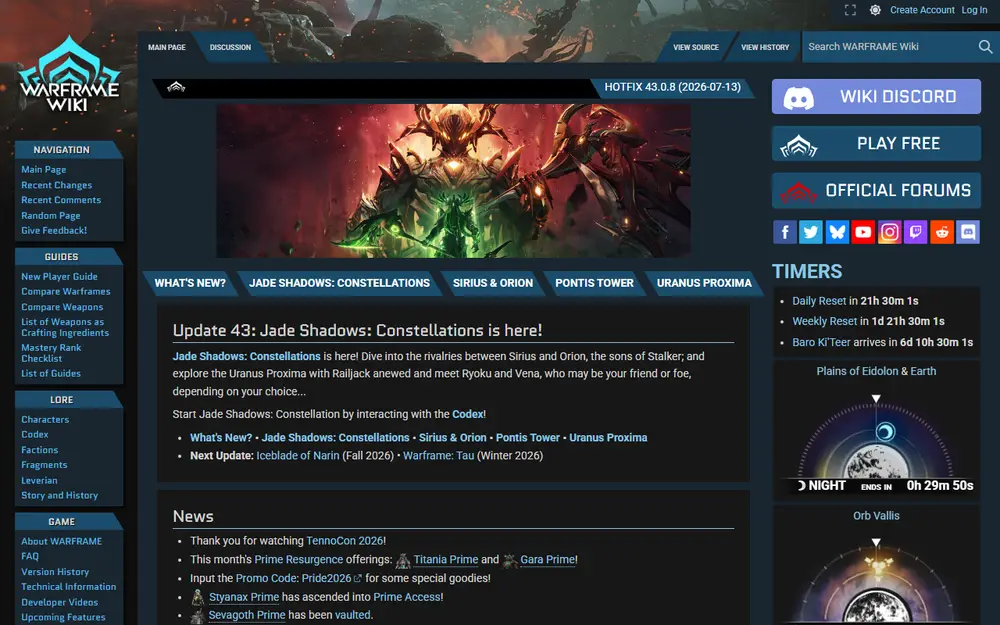Open Leverian lore link
The width and height of the screenshot is (1000, 625).
pyautogui.click(x=40, y=481)
